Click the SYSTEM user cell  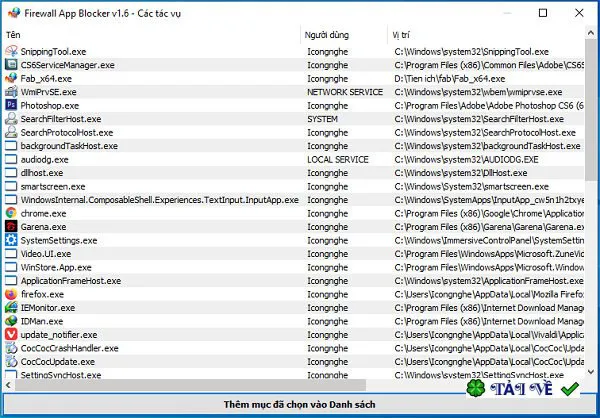322,119
